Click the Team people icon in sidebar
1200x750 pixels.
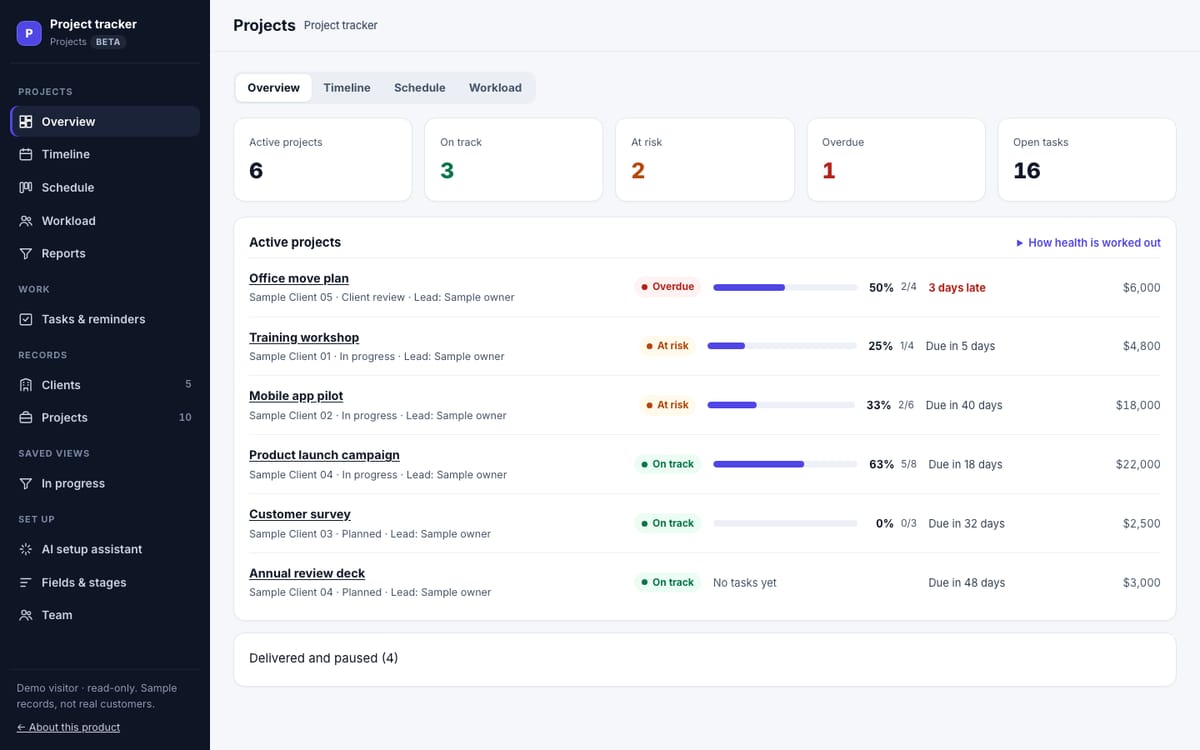click(26, 616)
